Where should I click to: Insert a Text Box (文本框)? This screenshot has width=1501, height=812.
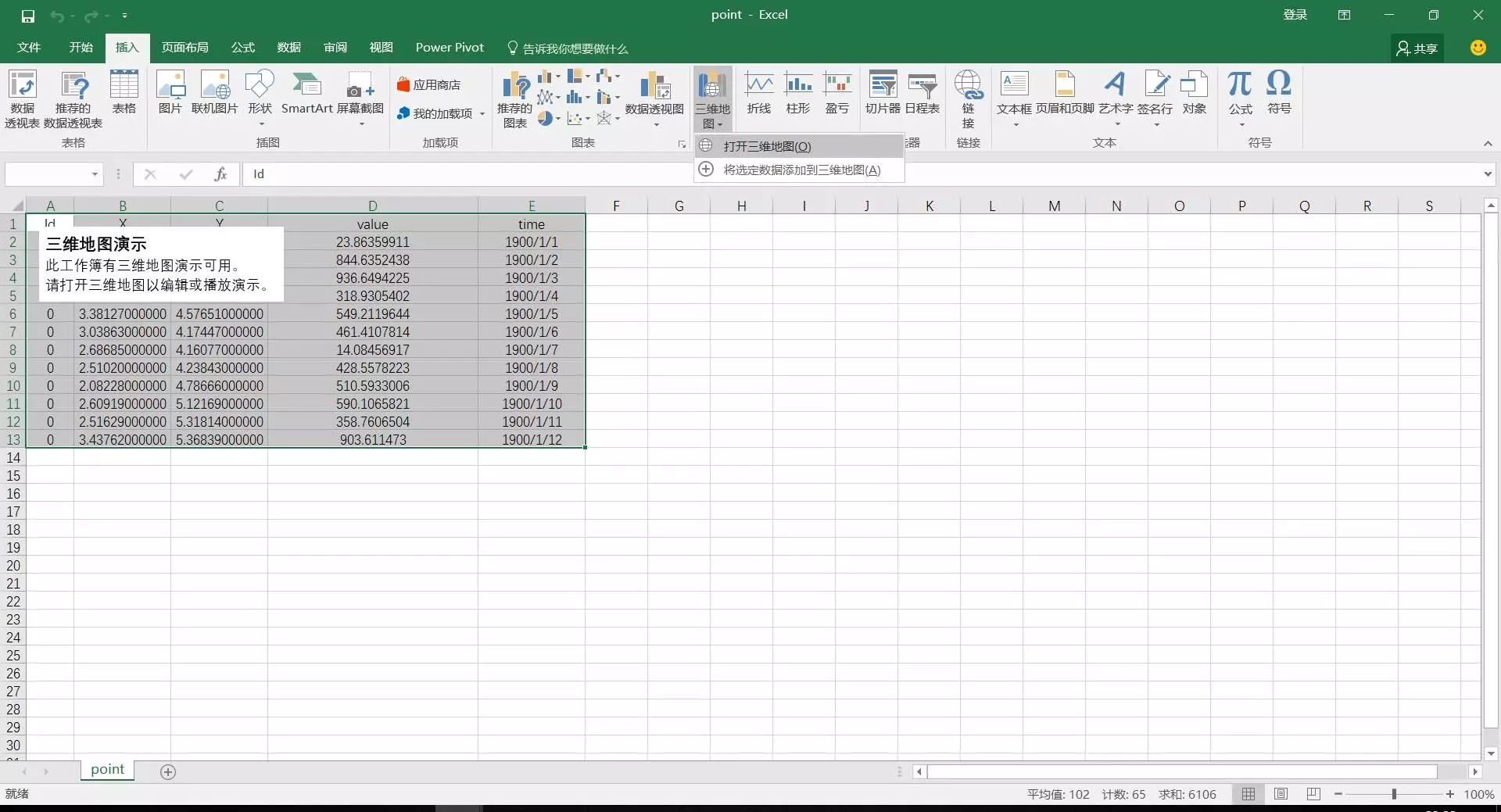[x=1015, y=98]
